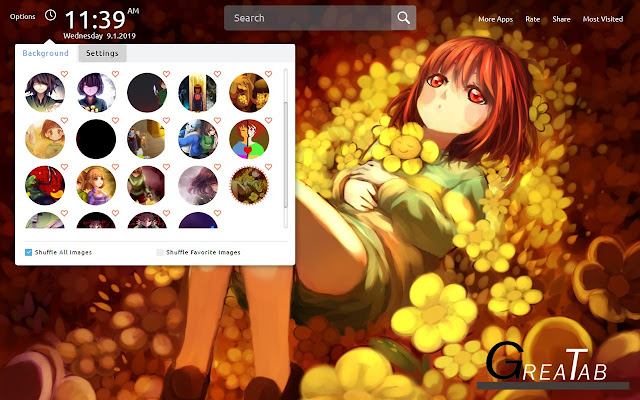Tick the Shuffle Favorite Images checkbox

click(160, 252)
